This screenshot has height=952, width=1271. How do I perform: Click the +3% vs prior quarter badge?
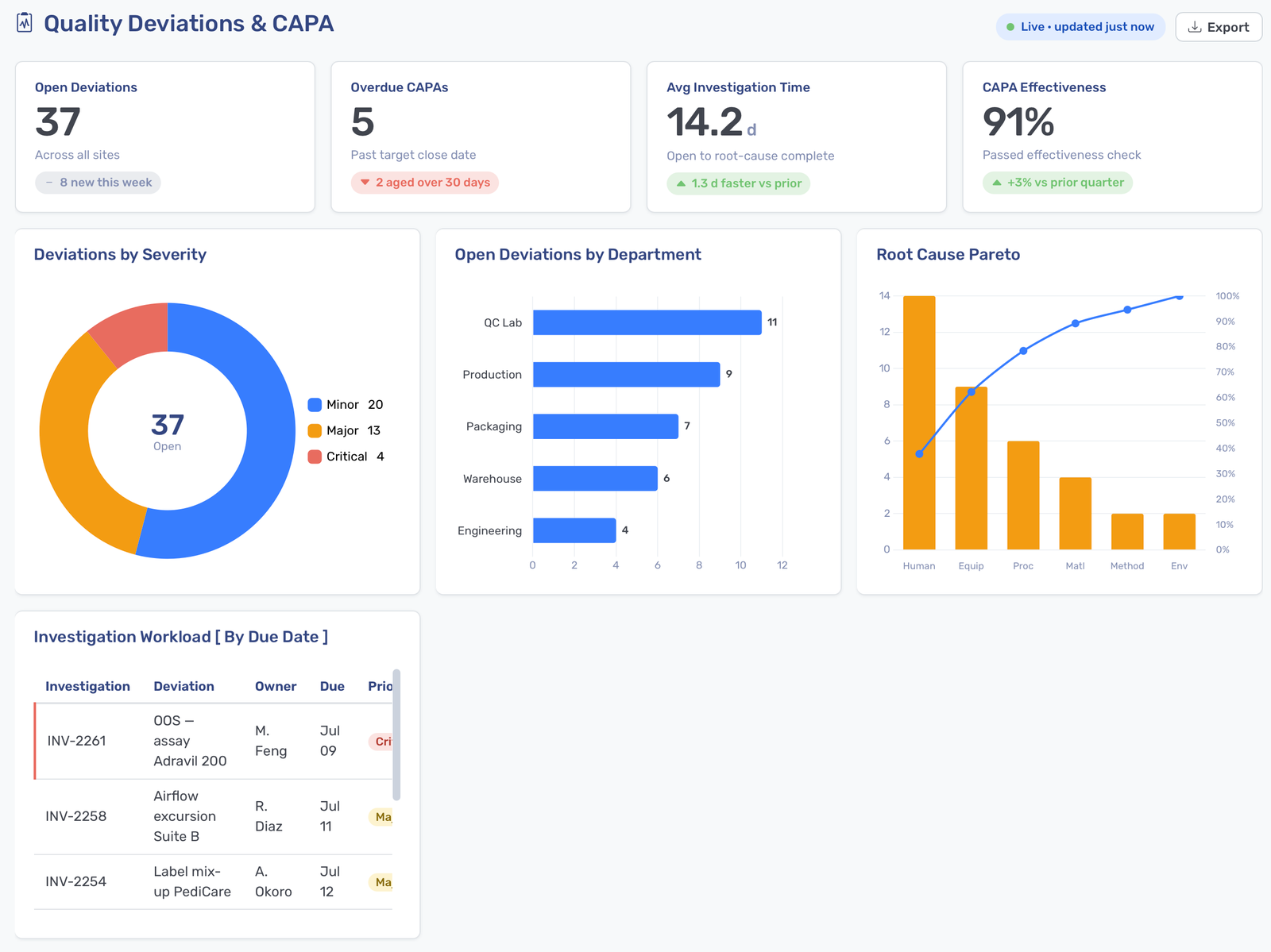point(1057,183)
